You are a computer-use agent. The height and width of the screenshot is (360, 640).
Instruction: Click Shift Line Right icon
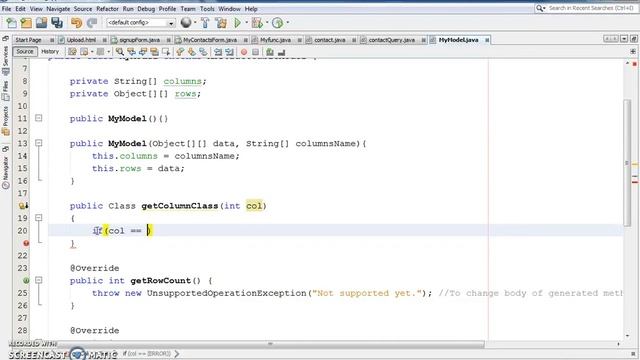coord(229,52)
